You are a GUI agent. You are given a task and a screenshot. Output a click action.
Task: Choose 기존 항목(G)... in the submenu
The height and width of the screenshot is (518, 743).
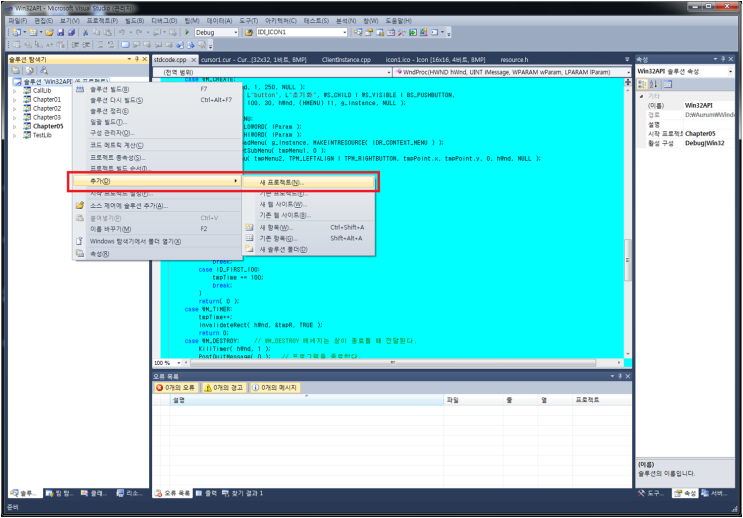pyautogui.click(x=308, y=238)
